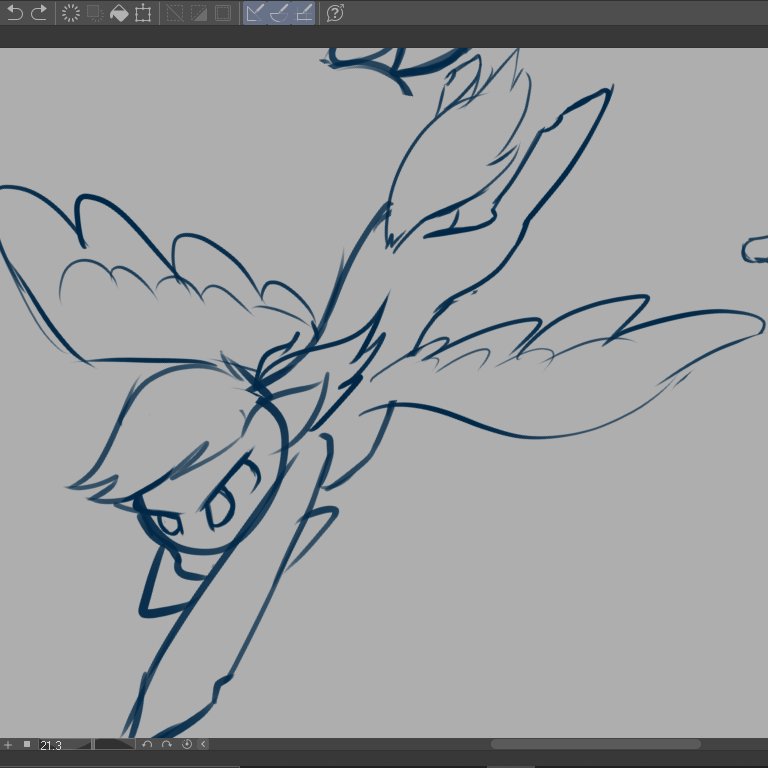Rotate canvas left with bottom-bar arrow
The width and height of the screenshot is (768, 768).
tap(147, 744)
